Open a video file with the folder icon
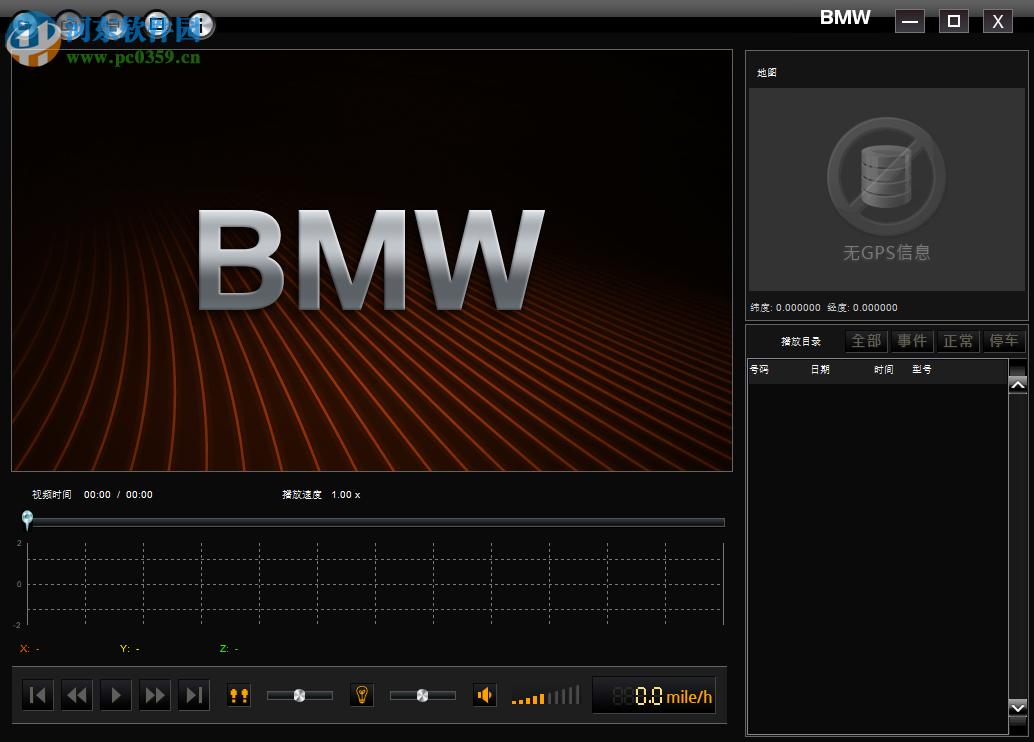 click(24, 25)
